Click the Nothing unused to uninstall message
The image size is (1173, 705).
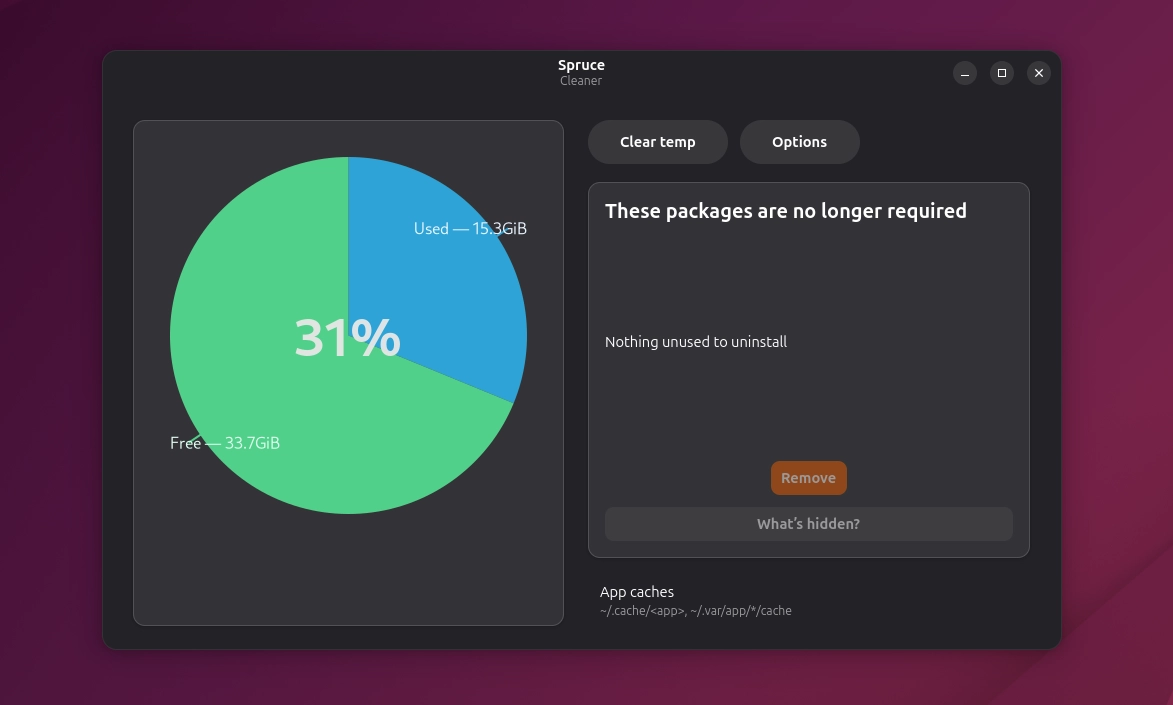pos(696,342)
